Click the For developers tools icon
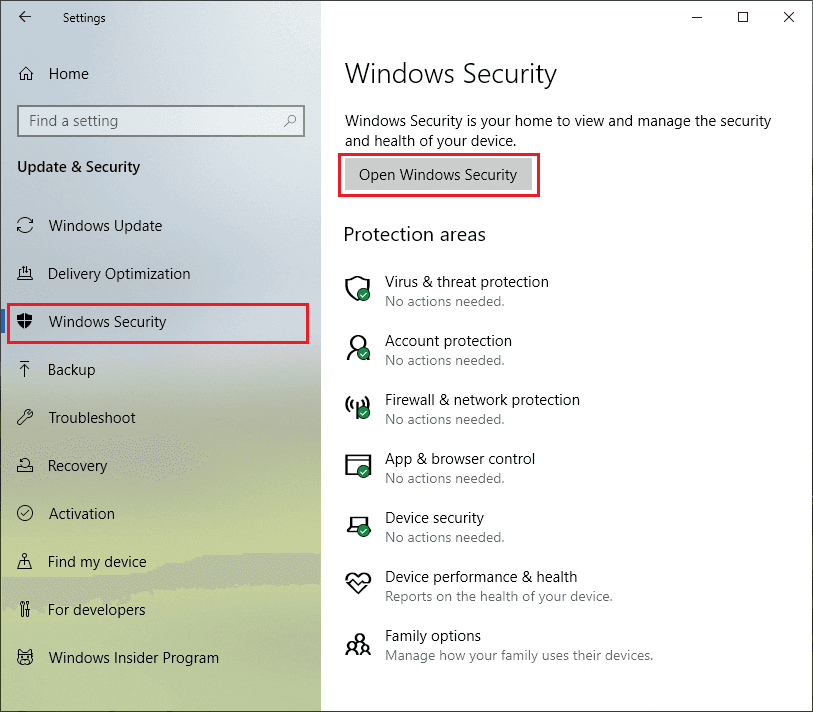This screenshot has width=813, height=712. click(x=24, y=609)
